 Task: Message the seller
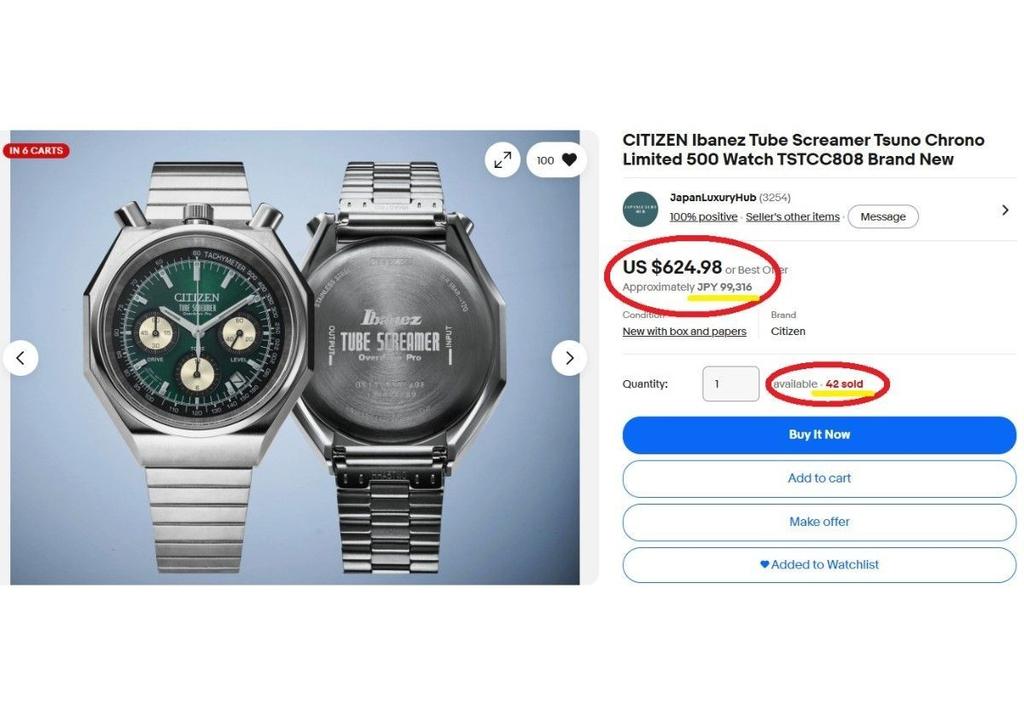883,216
